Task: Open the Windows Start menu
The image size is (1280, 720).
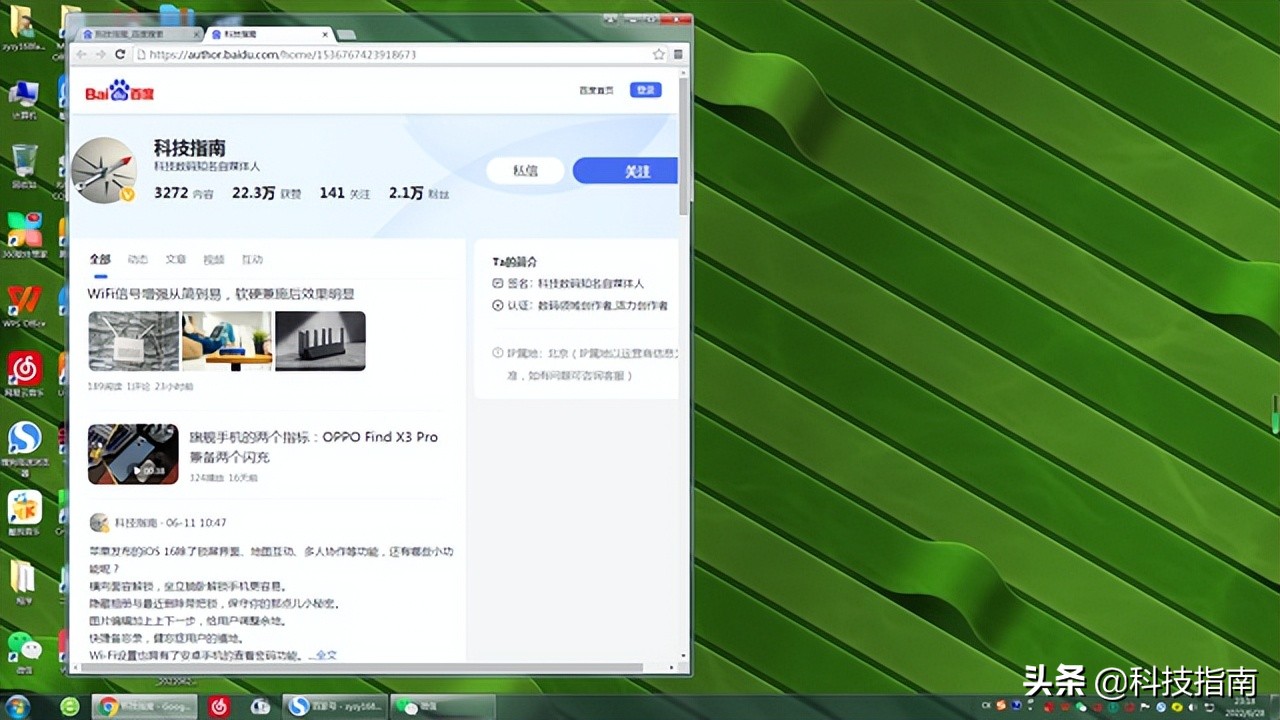Action: click(x=16, y=707)
